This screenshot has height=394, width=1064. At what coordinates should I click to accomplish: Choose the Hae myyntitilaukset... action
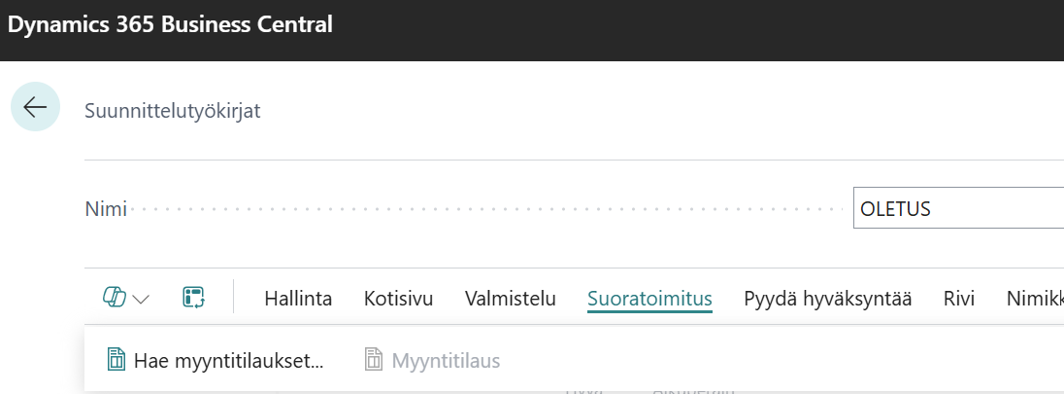[229, 361]
